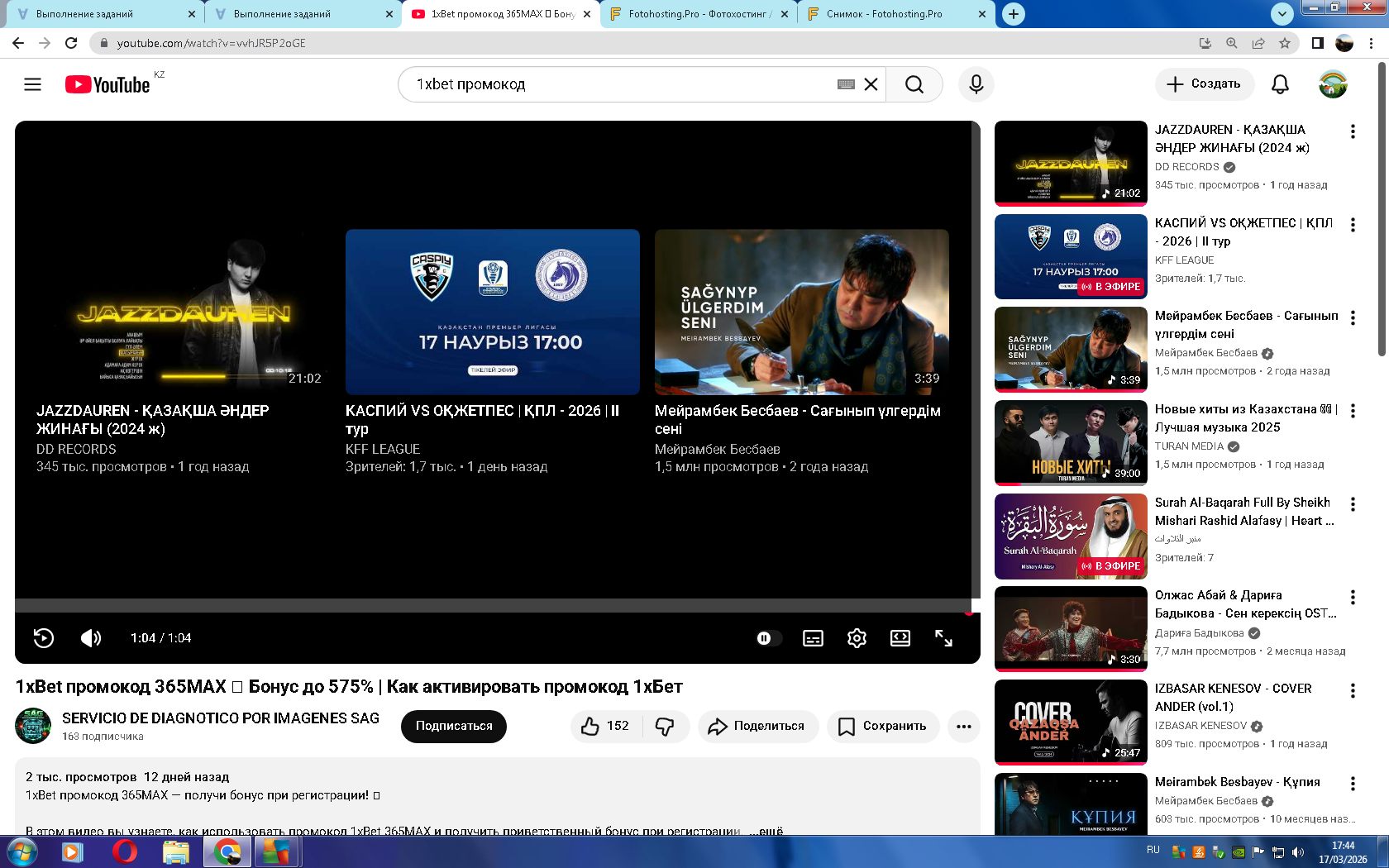
Task: Like the video with 152 likes
Action: click(x=606, y=726)
